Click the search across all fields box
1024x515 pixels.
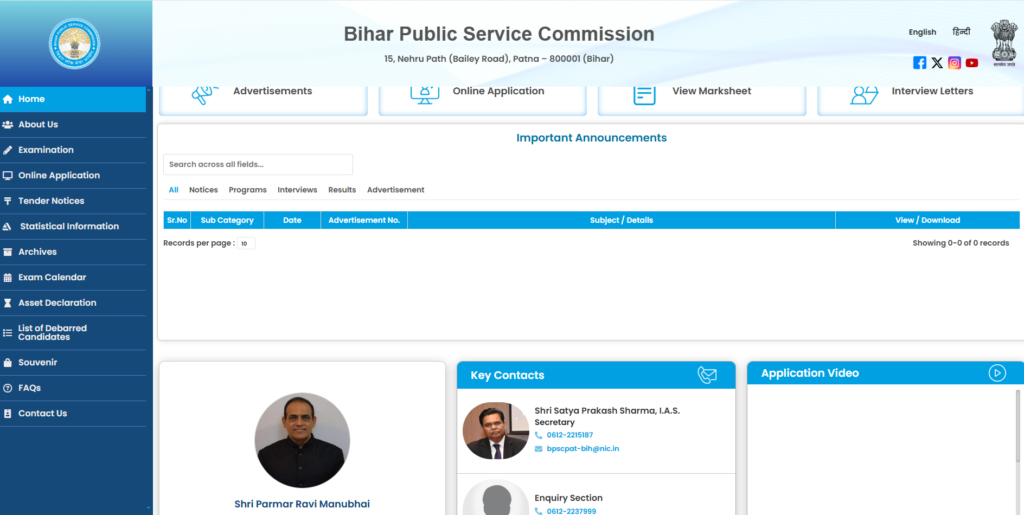[x=258, y=164]
